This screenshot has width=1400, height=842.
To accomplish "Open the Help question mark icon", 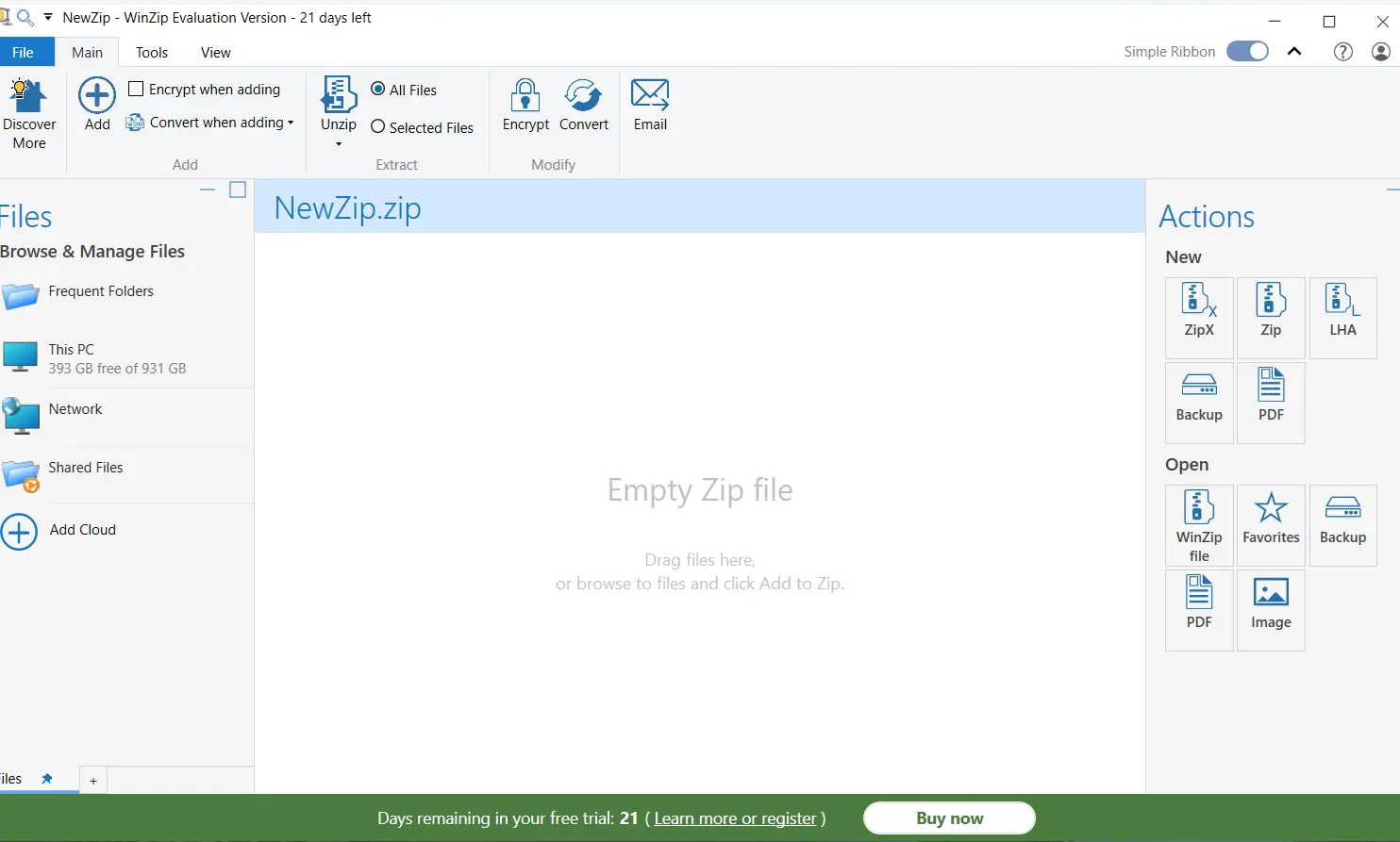I will pos(1342,52).
